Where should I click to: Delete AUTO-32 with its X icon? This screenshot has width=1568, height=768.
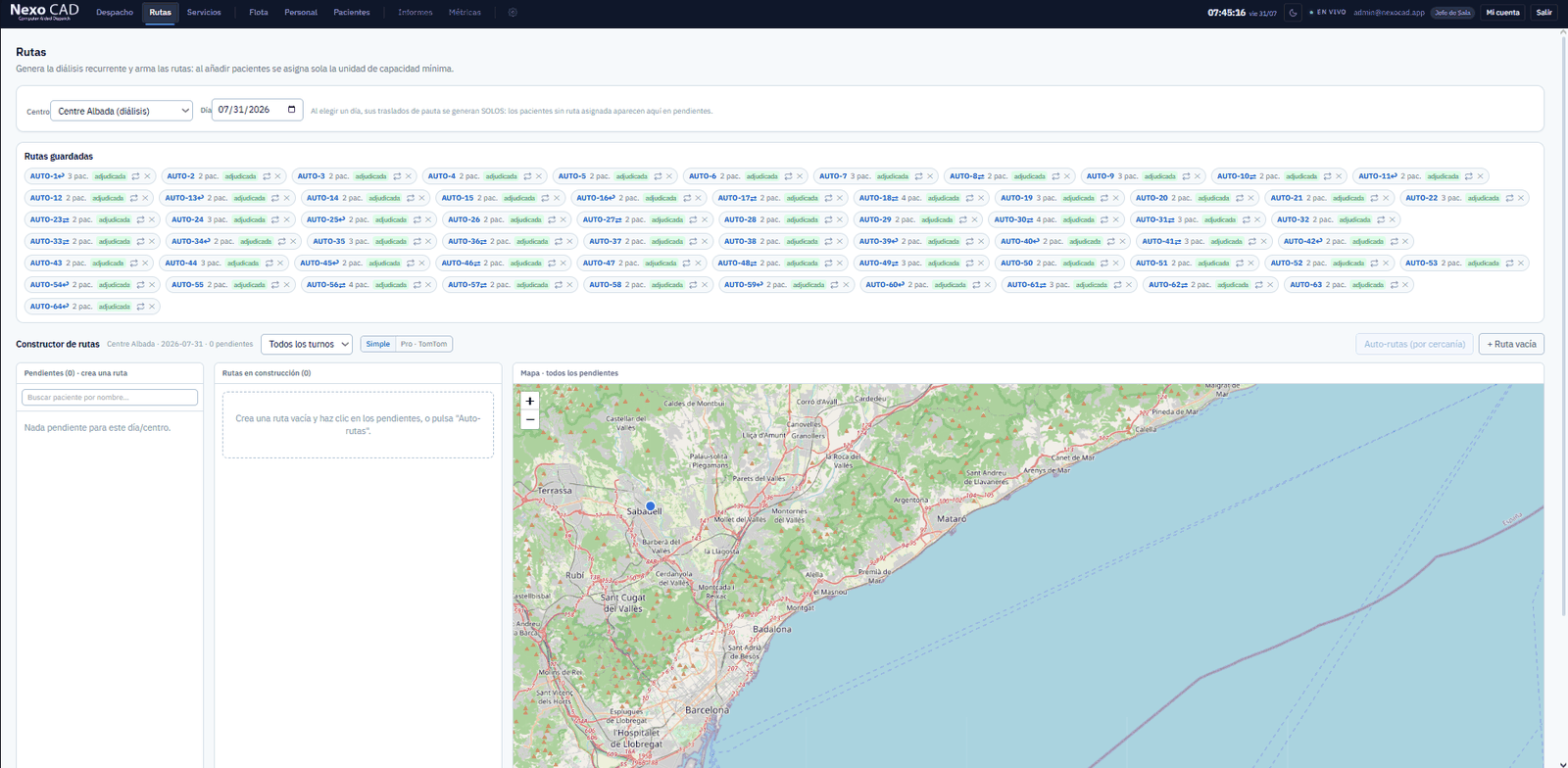pyautogui.click(x=1393, y=219)
